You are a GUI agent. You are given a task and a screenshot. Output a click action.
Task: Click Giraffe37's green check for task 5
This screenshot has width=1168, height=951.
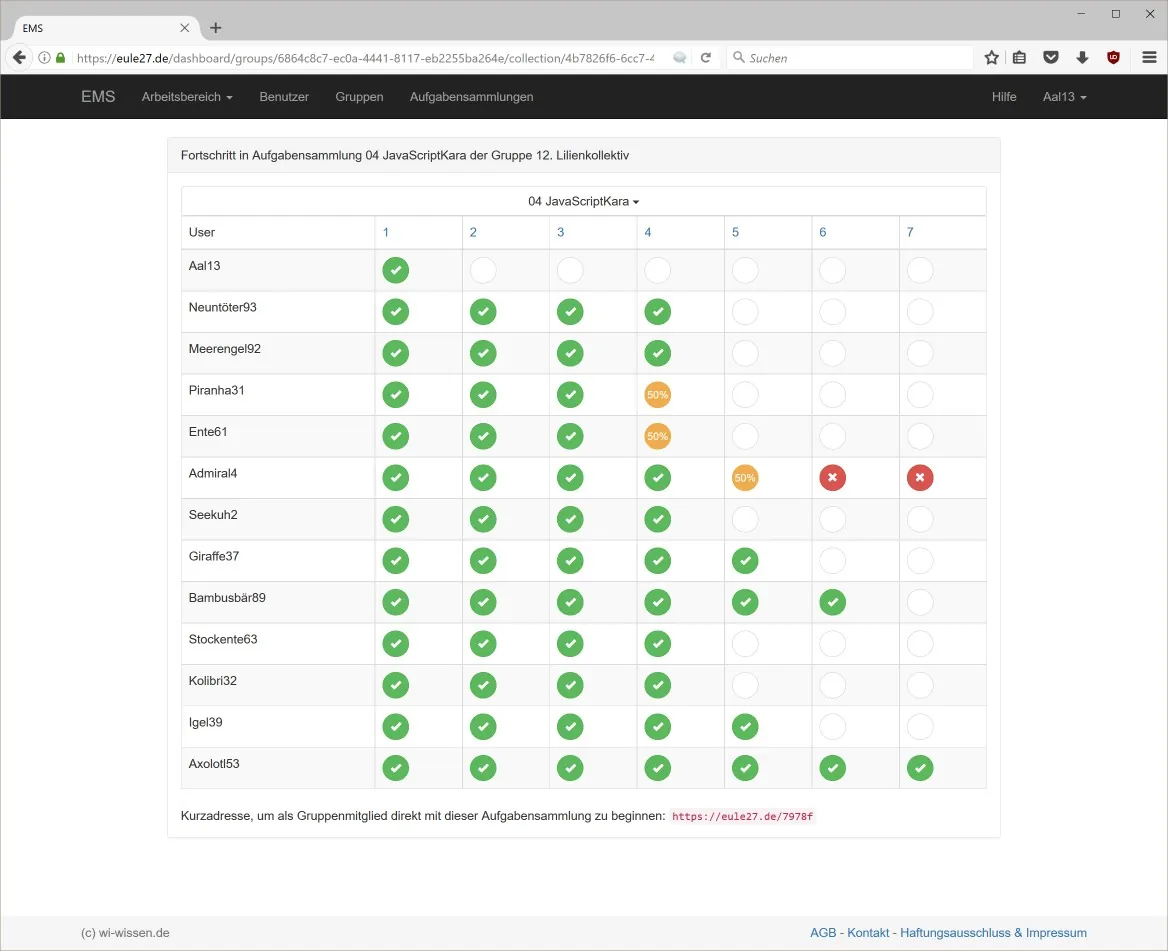pos(745,561)
